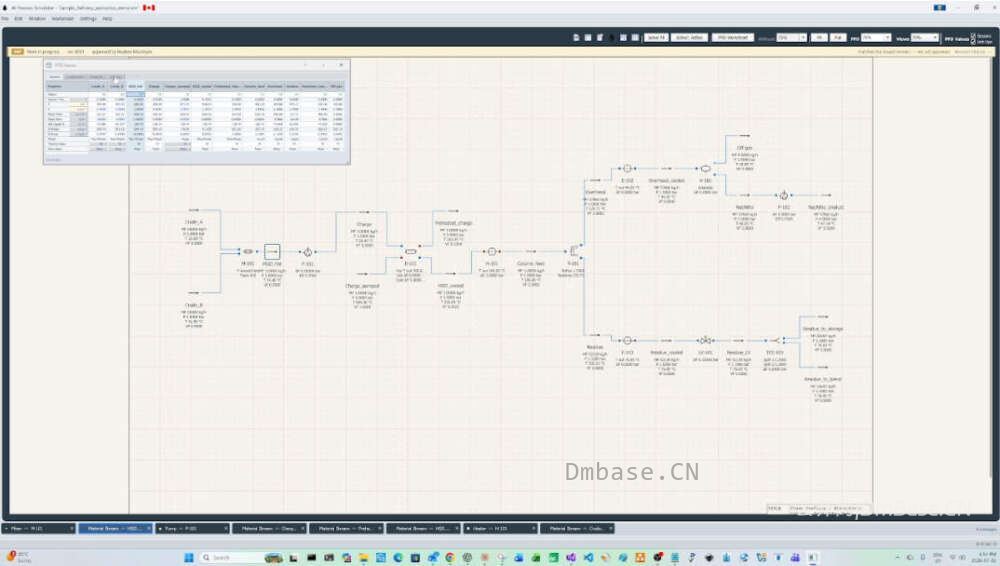The height and width of the screenshot is (566, 1000).
Task: Open the PFD zoom percentage dropdown
Action: pos(876,38)
